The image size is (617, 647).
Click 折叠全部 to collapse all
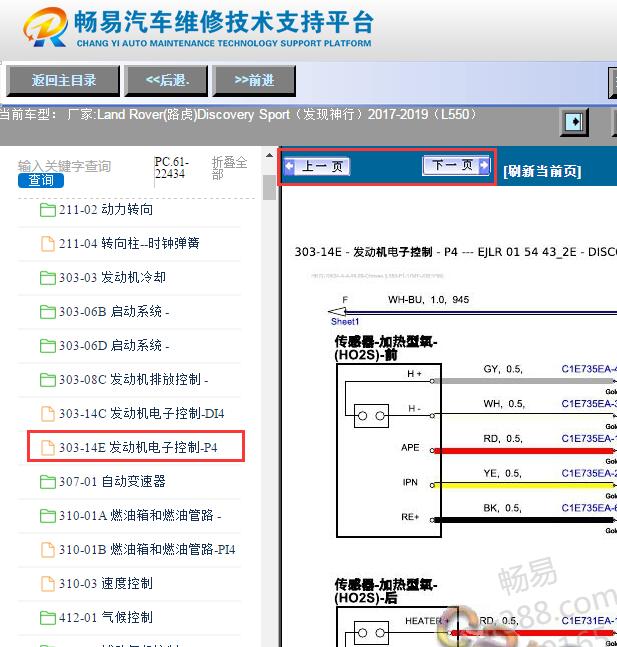point(229,168)
